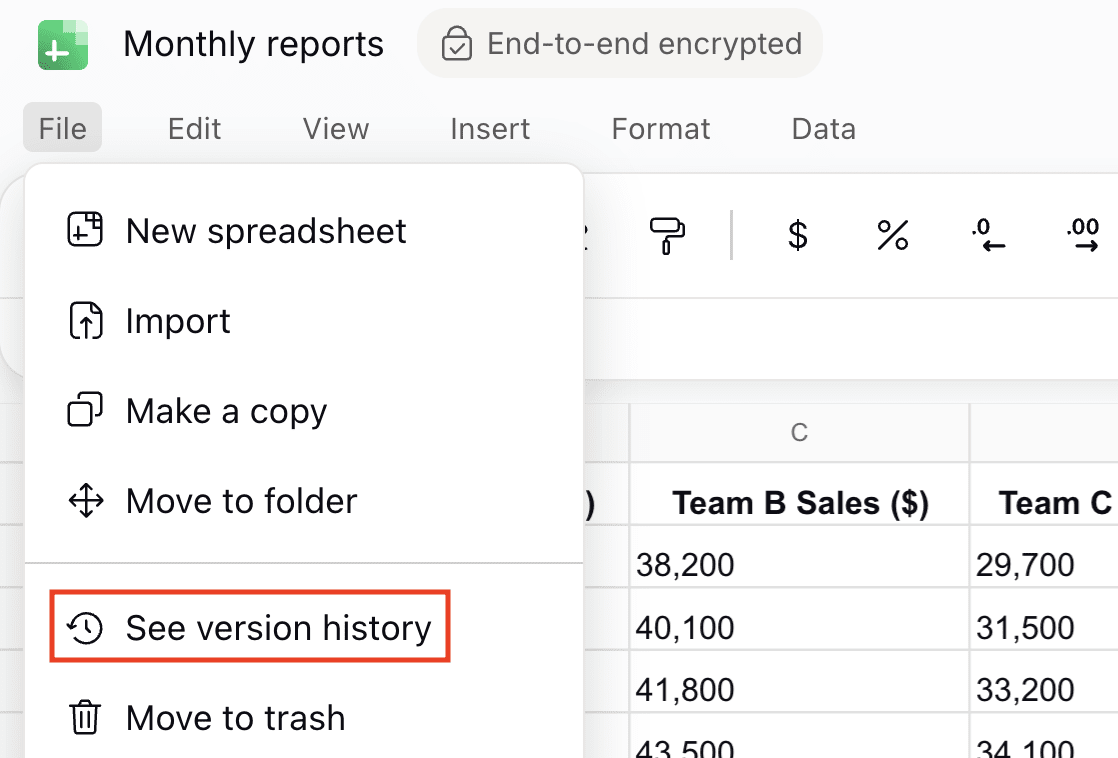Screen dimensions: 1118x758
Task: Select column C header
Action: click(x=797, y=432)
